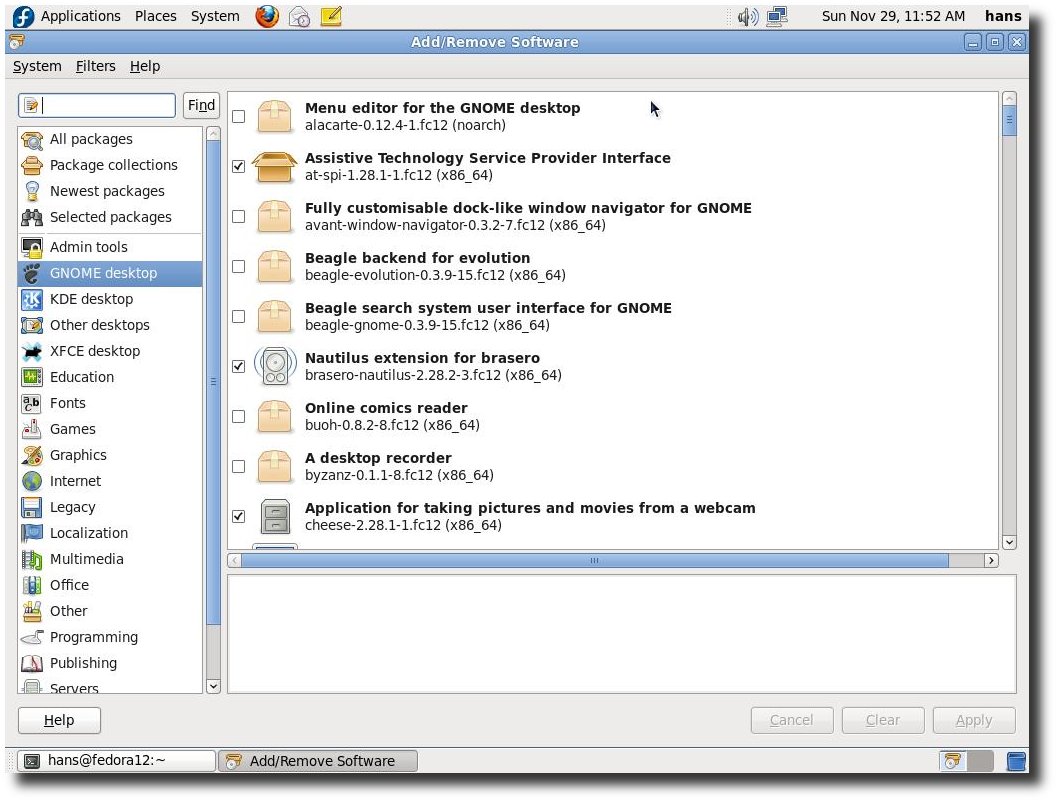Click the volume speaker icon

coord(748,16)
